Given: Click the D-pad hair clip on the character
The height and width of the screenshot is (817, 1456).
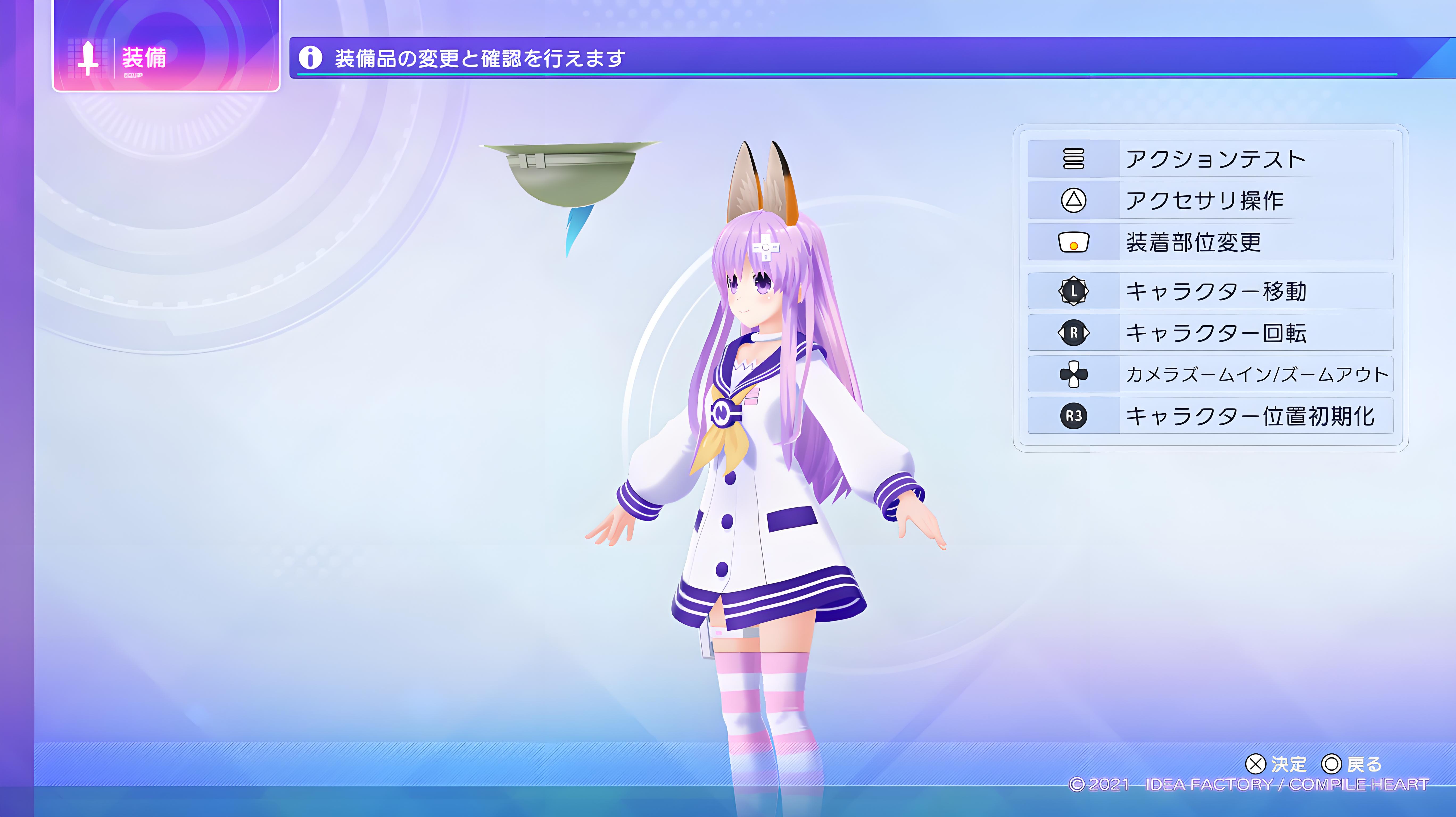Looking at the screenshot, I should (x=766, y=248).
